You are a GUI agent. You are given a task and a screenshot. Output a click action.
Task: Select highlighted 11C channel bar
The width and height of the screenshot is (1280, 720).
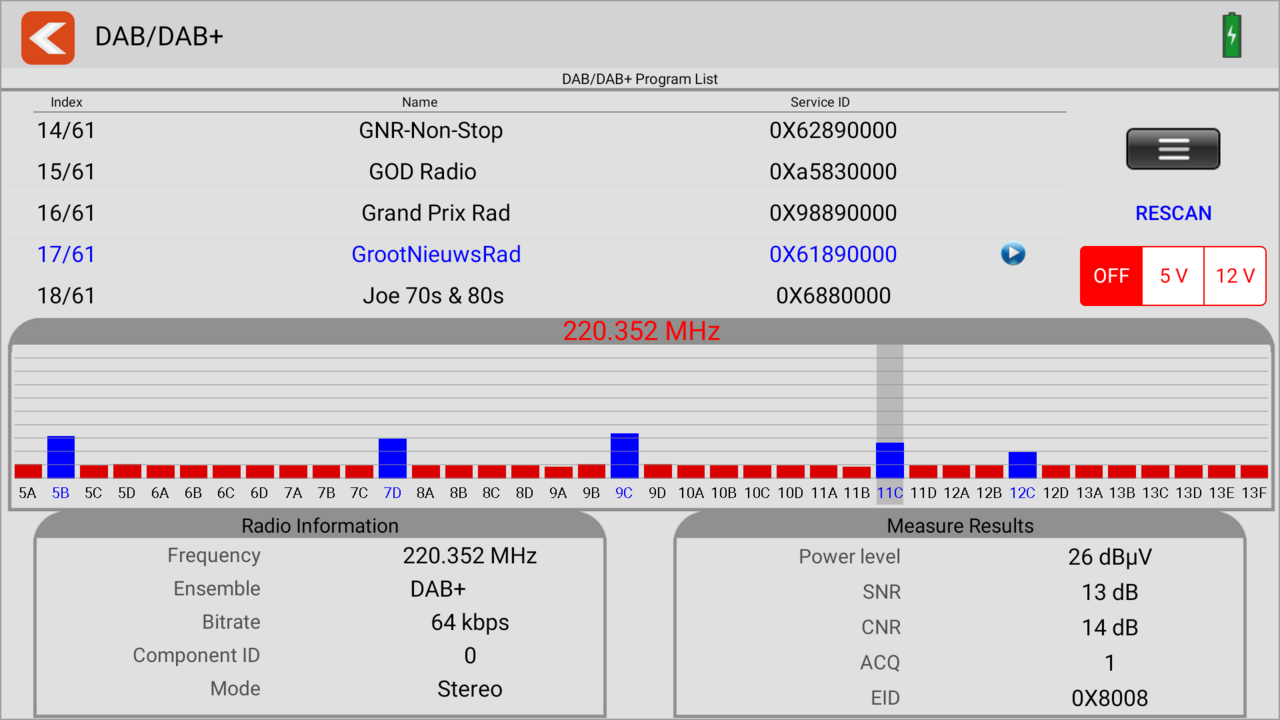pyautogui.click(x=890, y=460)
